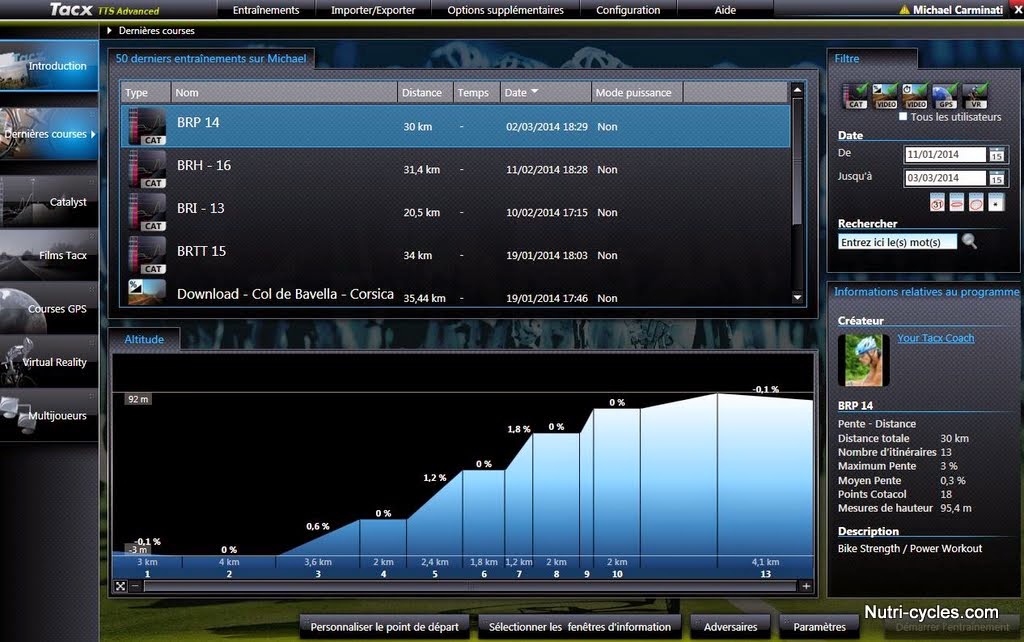Toggle the timed VIDEO filter icon
Viewport: 1024px width, 642px height.
click(914, 96)
